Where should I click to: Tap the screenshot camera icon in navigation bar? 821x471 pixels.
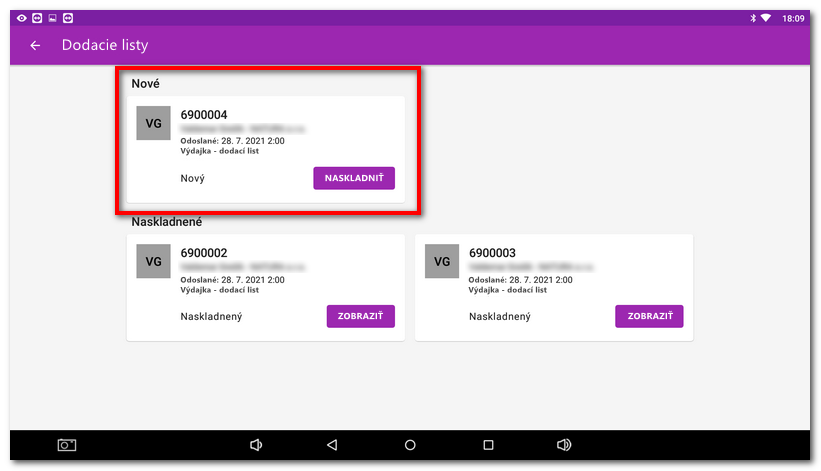click(66, 445)
